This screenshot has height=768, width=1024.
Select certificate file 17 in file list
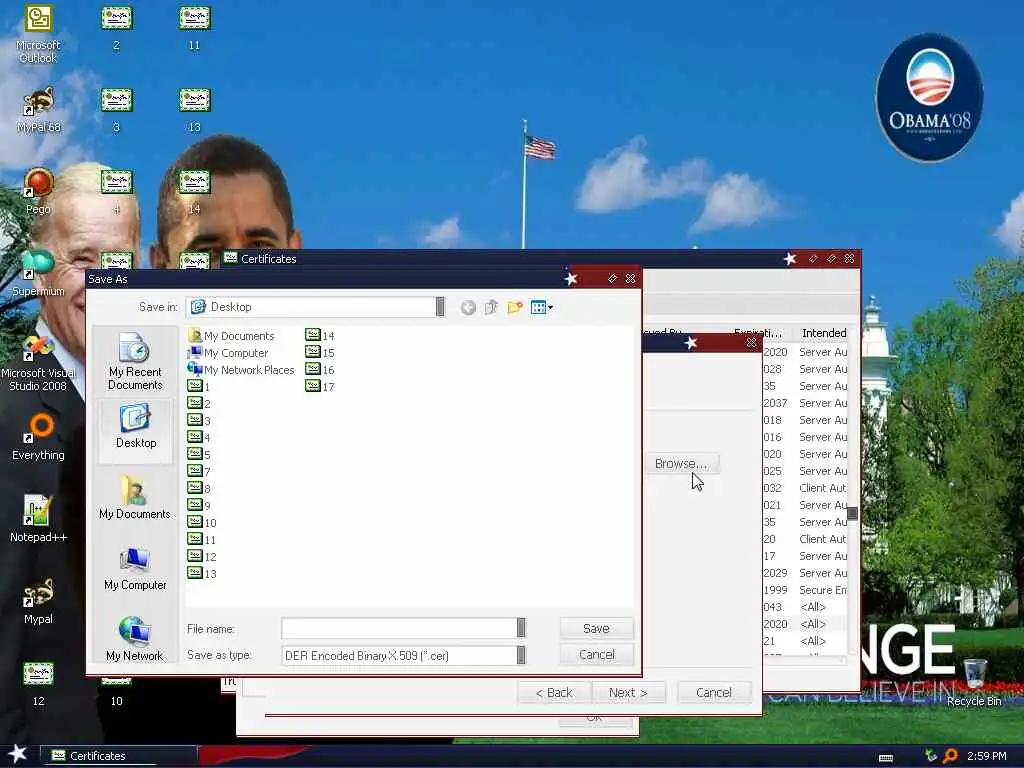[320, 387]
